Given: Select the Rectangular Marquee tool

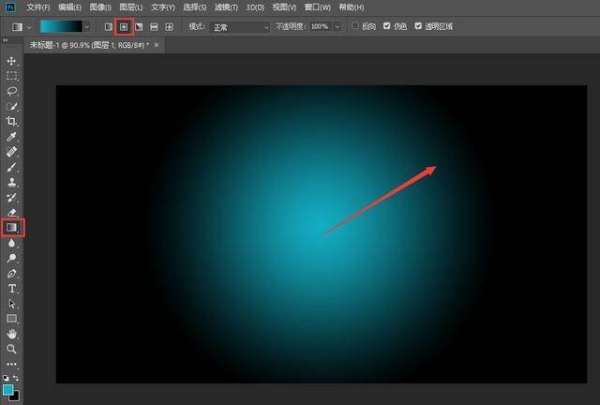Looking at the screenshot, I should coord(12,76).
